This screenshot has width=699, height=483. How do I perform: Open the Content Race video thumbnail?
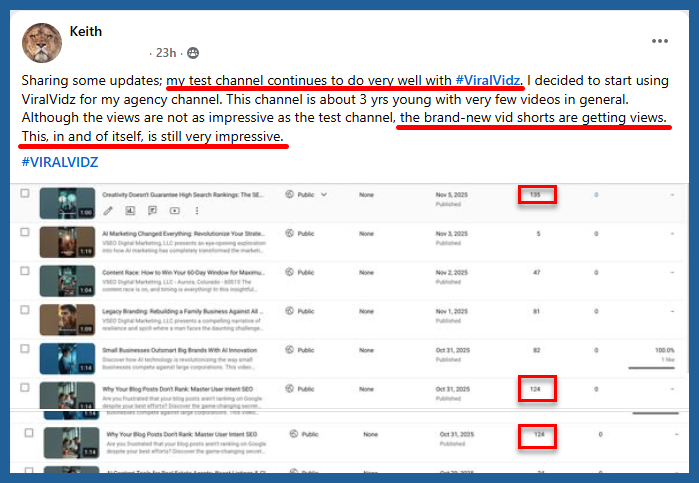[x=67, y=281]
